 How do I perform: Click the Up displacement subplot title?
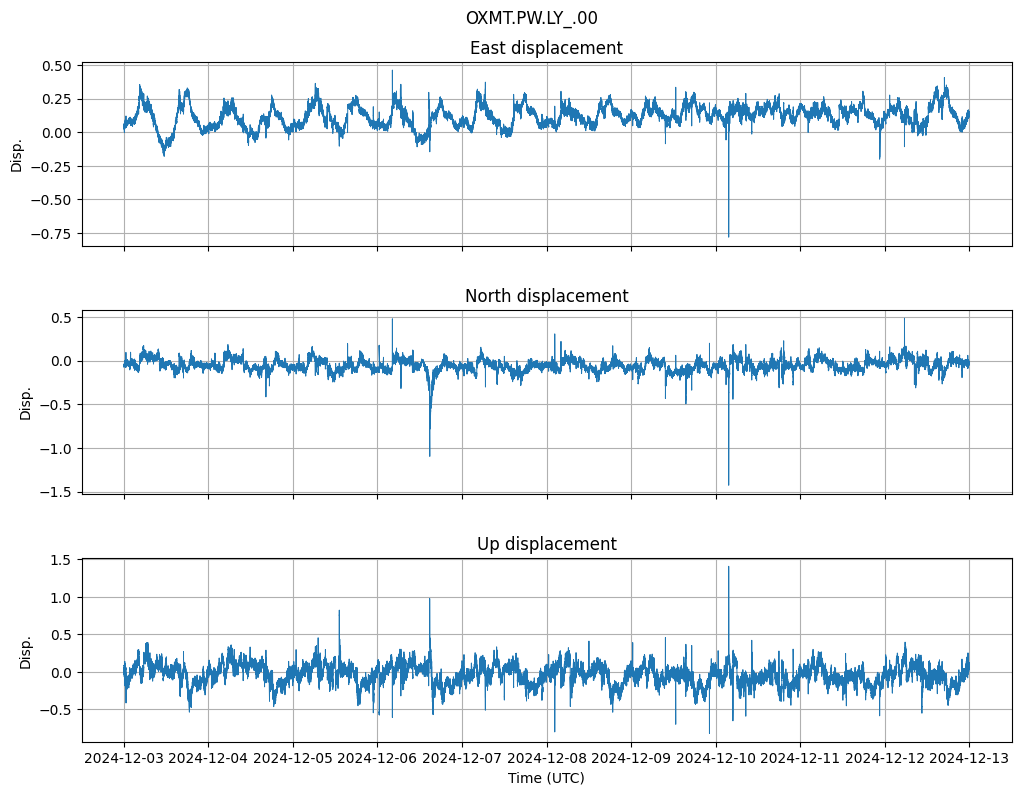tap(546, 544)
